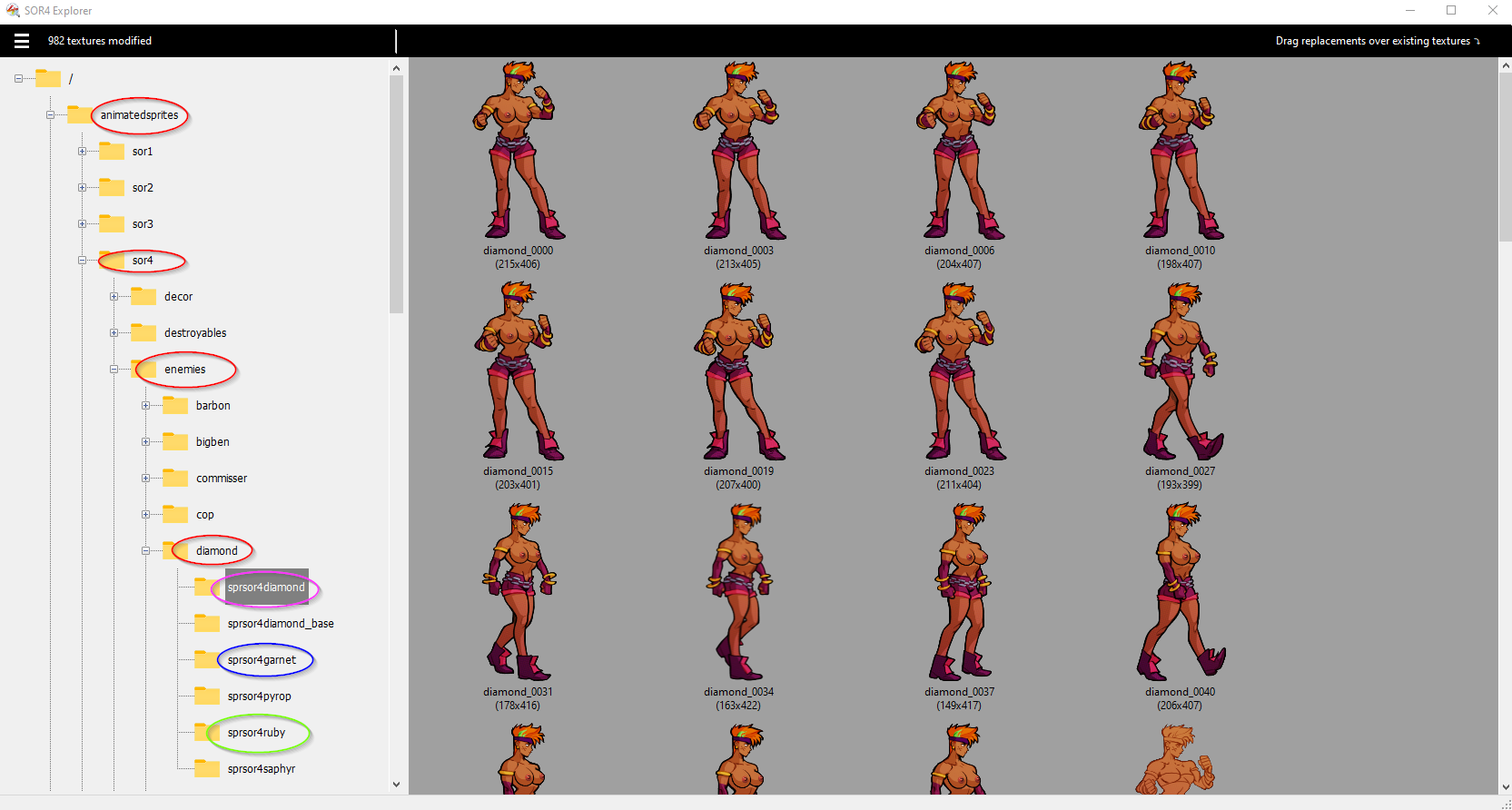Select the decor tree item
This screenshot has width=1512, height=810.
[178, 297]
